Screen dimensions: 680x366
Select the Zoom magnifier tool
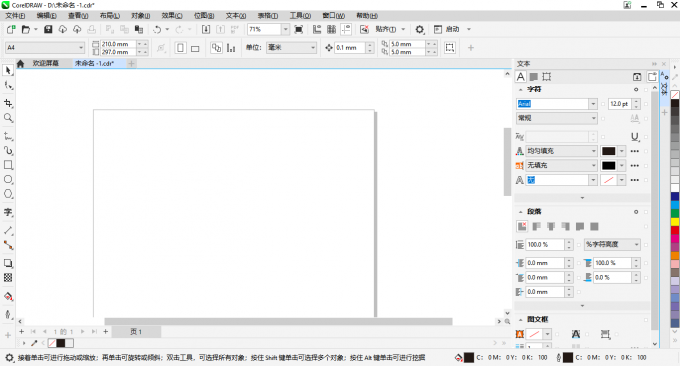pos(8,118)
